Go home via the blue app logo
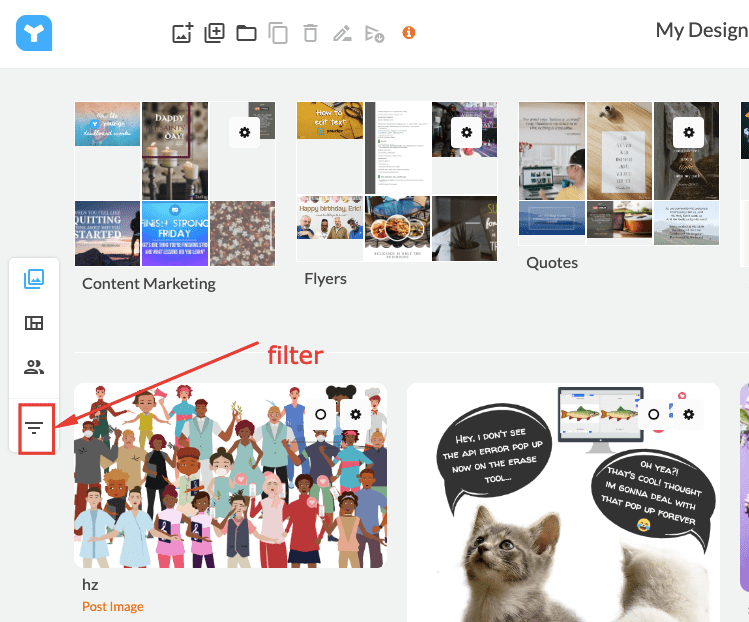Viewport: 749px width, 622px height. [x=34, y=33]
